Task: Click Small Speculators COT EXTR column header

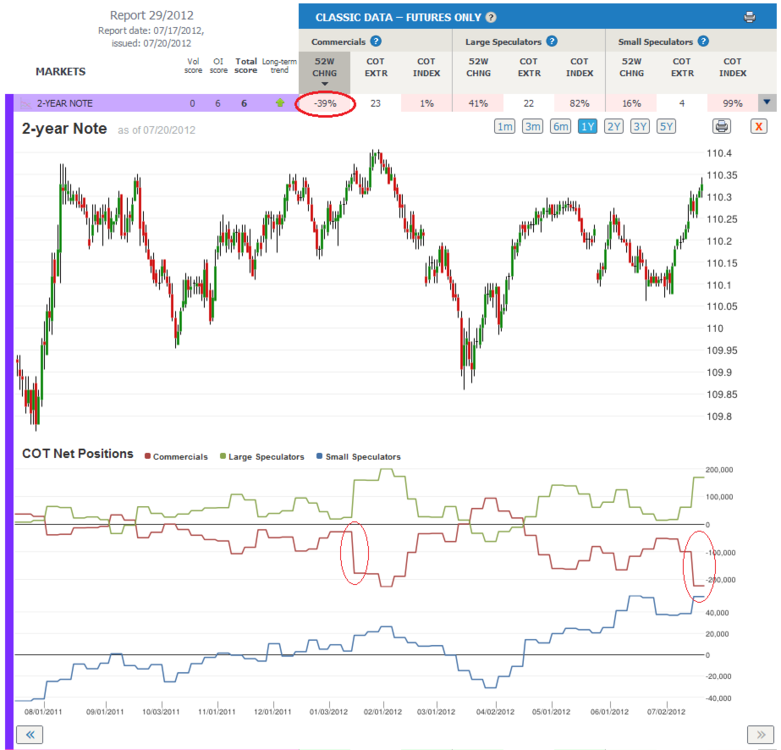Action: [x=682, y=67]
